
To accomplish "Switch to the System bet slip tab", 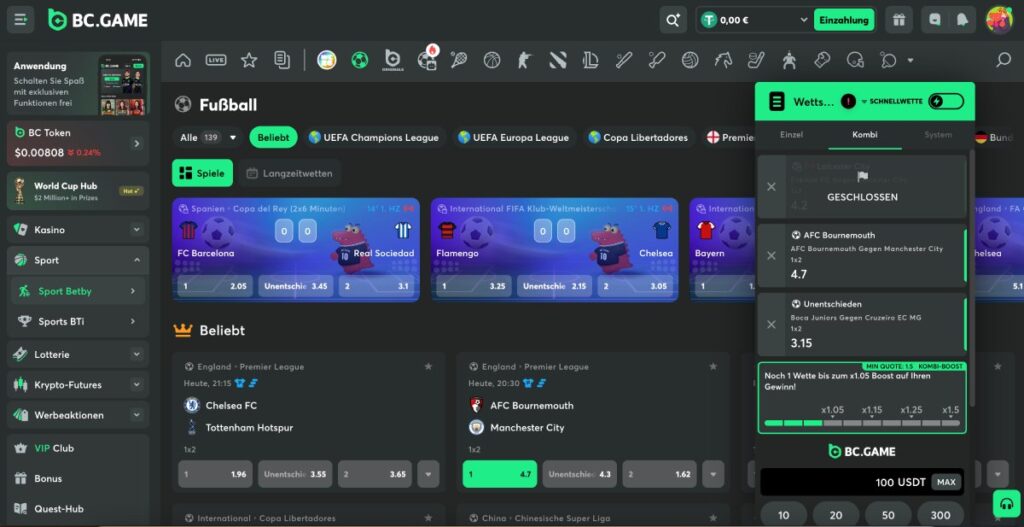I will 938,135.
